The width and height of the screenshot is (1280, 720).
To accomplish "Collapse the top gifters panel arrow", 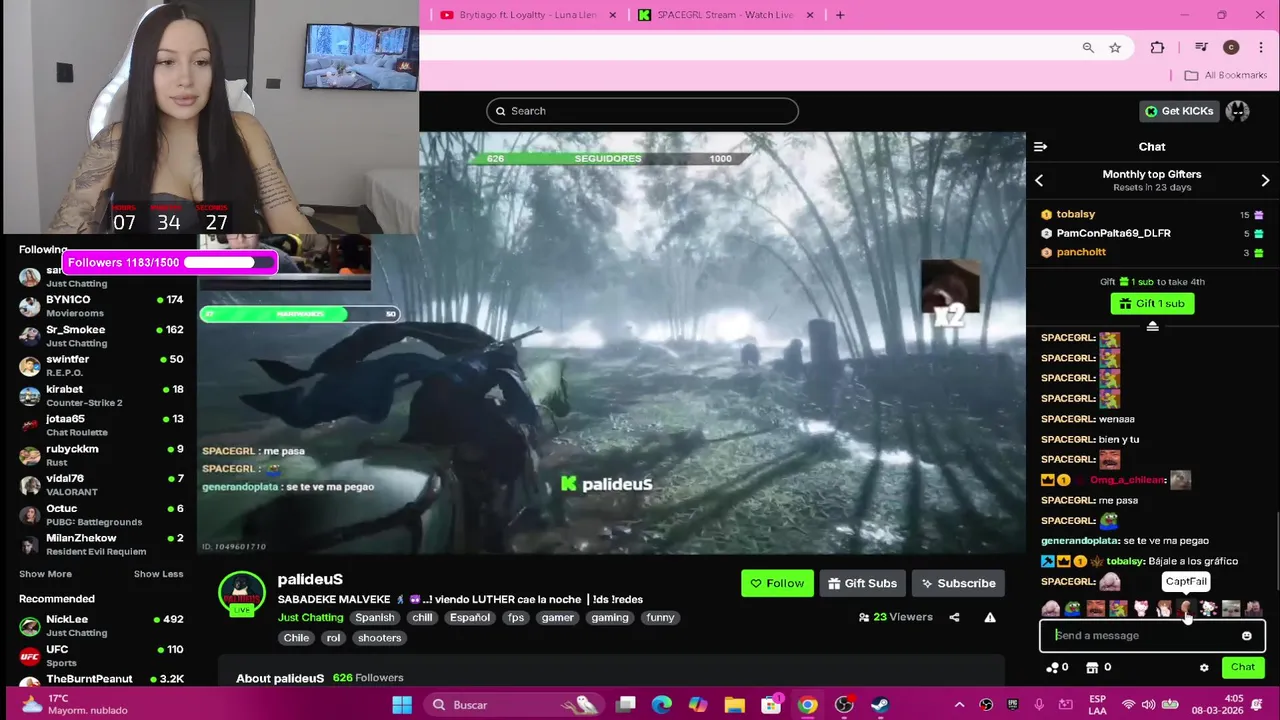I will 1152,326.
